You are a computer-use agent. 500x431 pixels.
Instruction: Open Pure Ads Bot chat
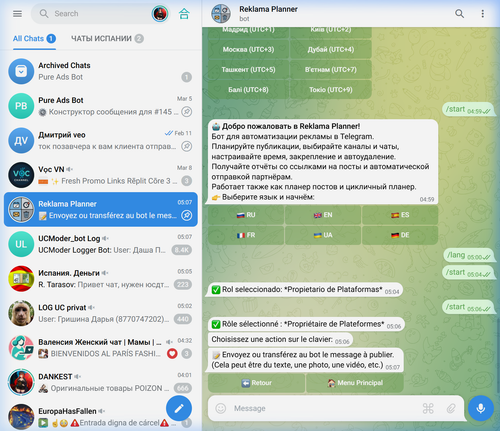100,106
